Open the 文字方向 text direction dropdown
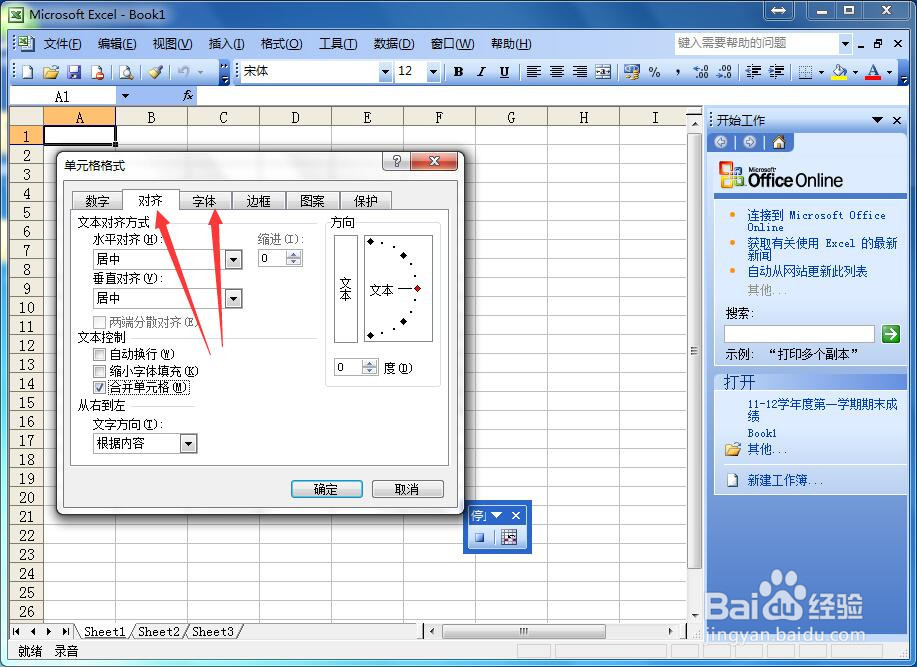Image resolution: width=917 pixels, height=667 pixels. 188,444
